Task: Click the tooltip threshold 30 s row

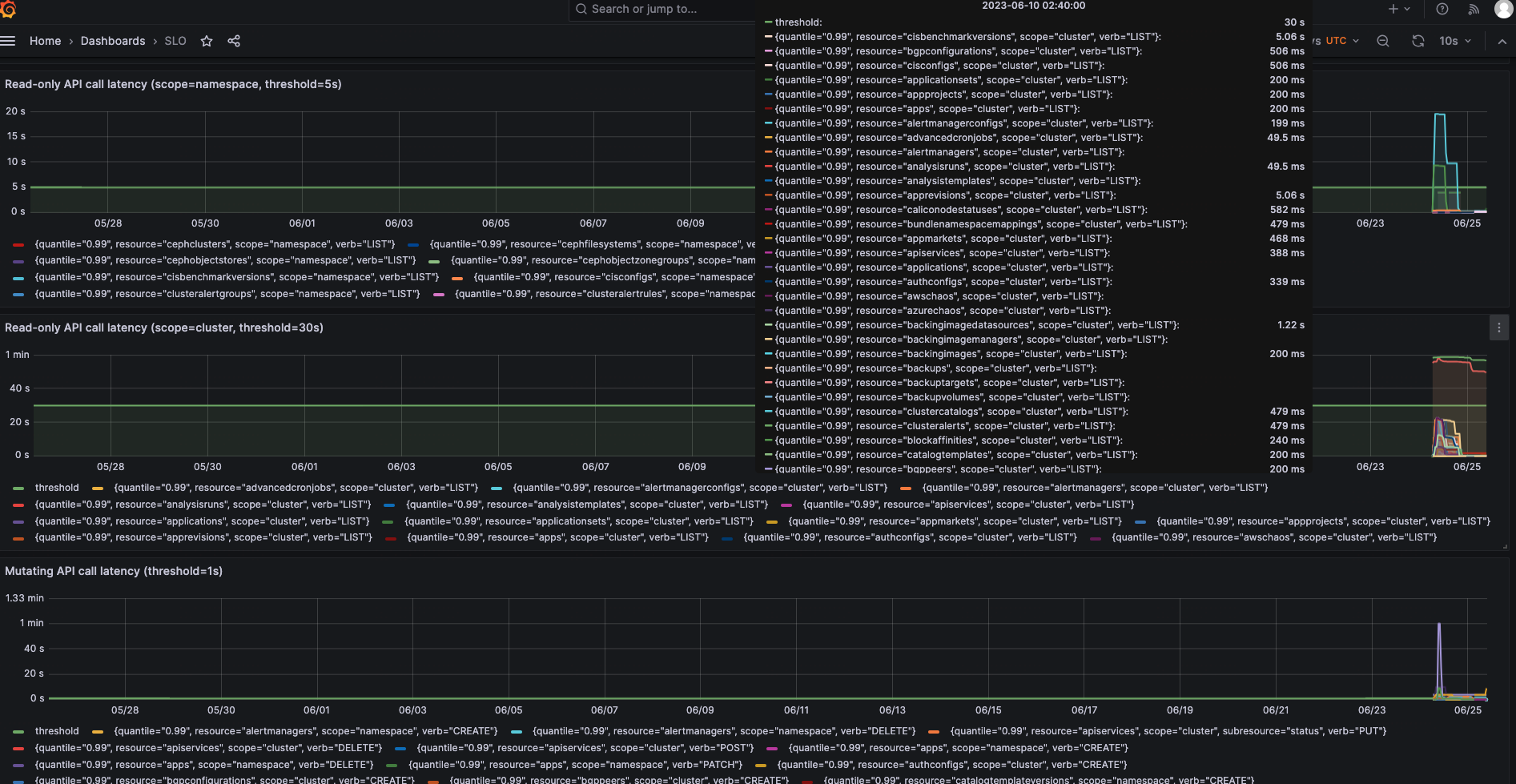Action: [x=1035, y=22]
